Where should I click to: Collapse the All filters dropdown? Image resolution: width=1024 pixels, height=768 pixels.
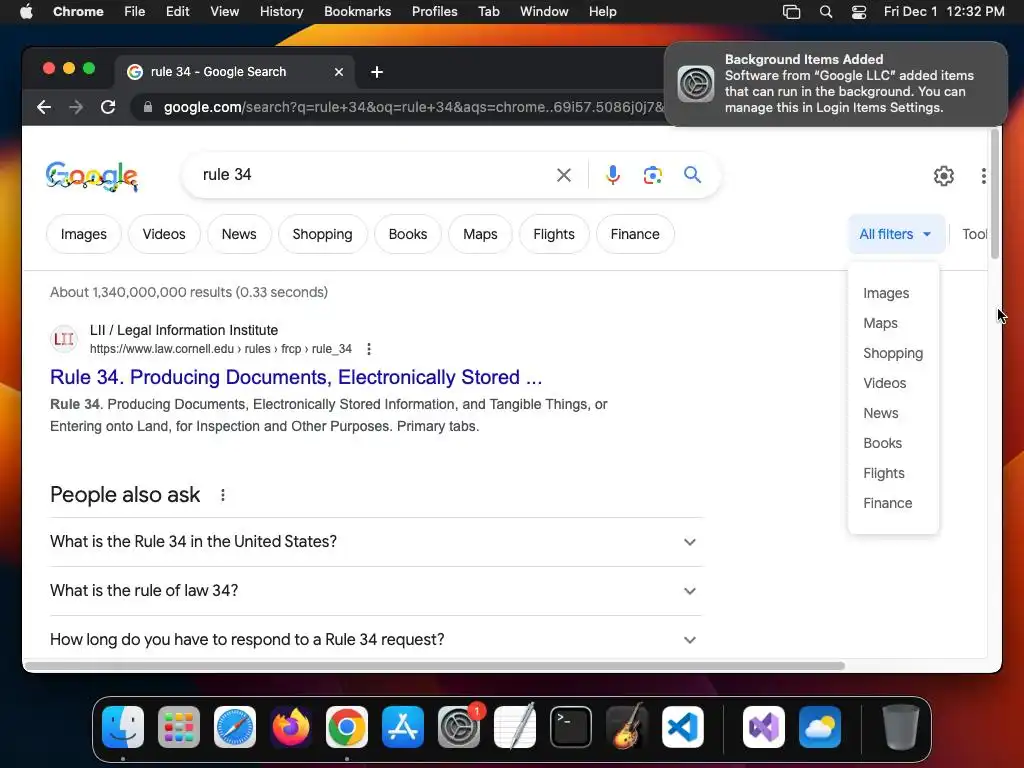pyautogui.click(x=896, y=234)
